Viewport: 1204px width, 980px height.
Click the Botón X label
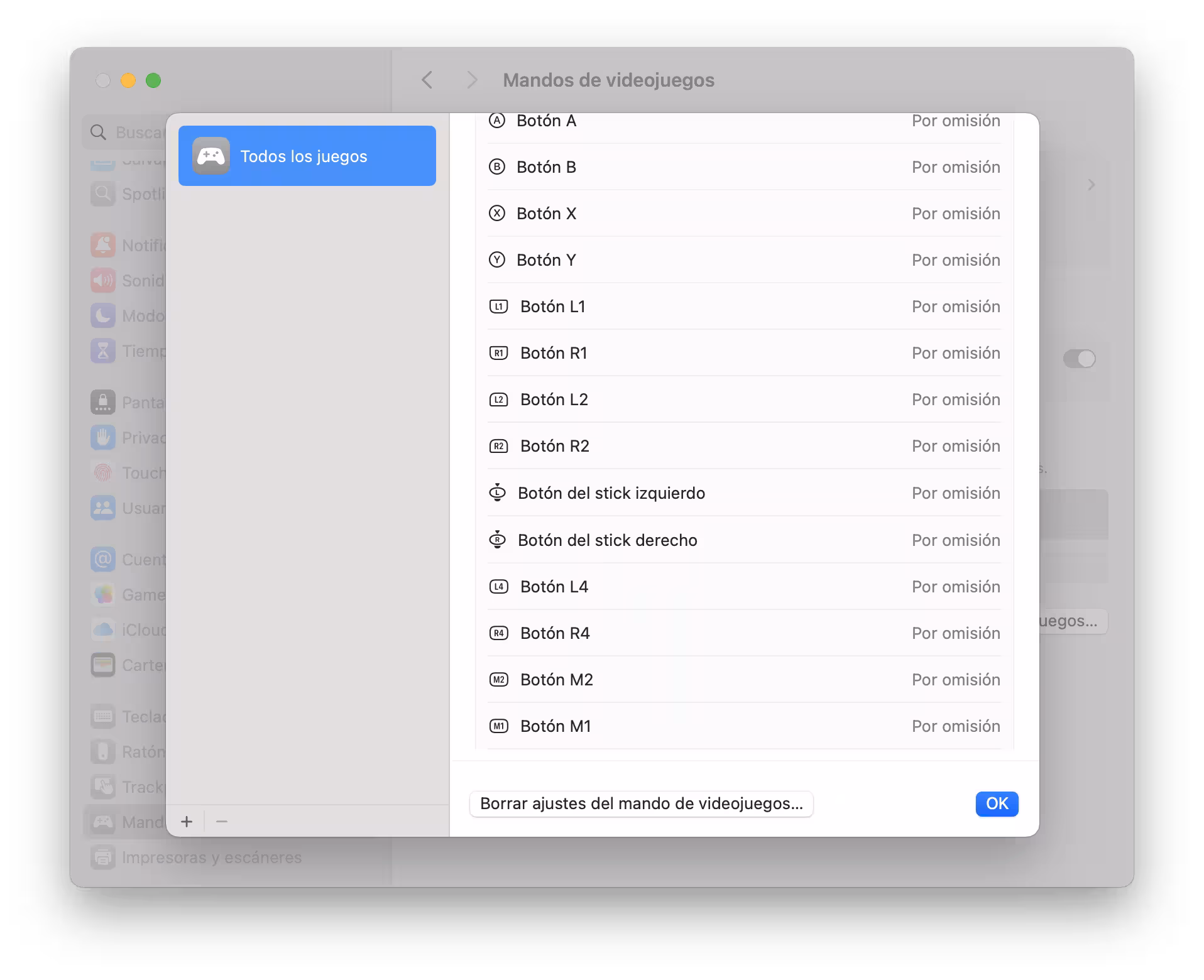coord(546,214)
